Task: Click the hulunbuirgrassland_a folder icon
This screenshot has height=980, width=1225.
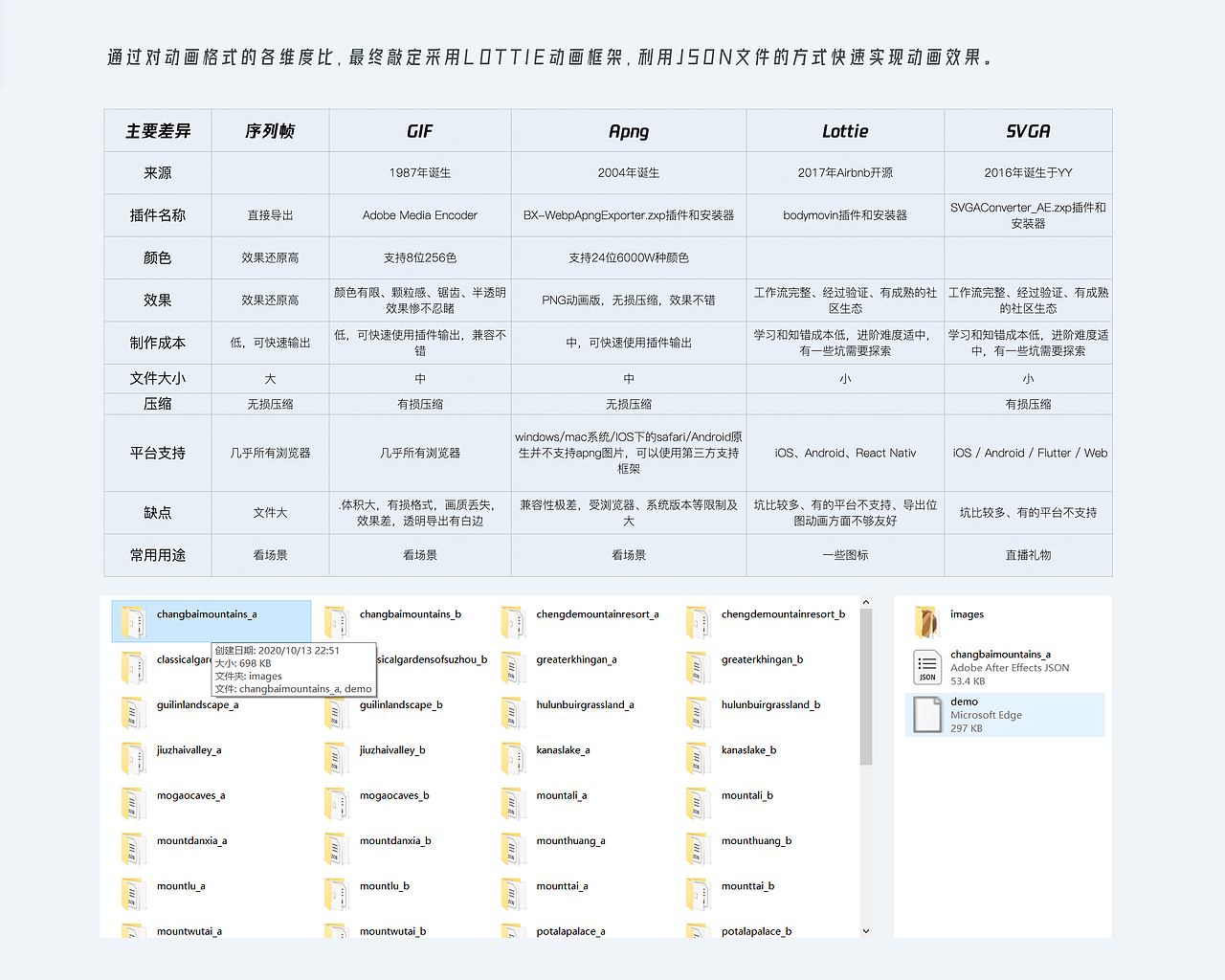Action: pyautogui.click(x=513, y=712)
